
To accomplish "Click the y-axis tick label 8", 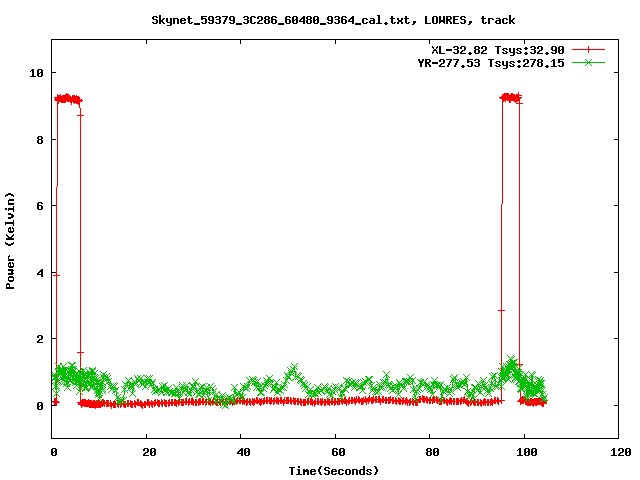I will click(x=40, y=140).
